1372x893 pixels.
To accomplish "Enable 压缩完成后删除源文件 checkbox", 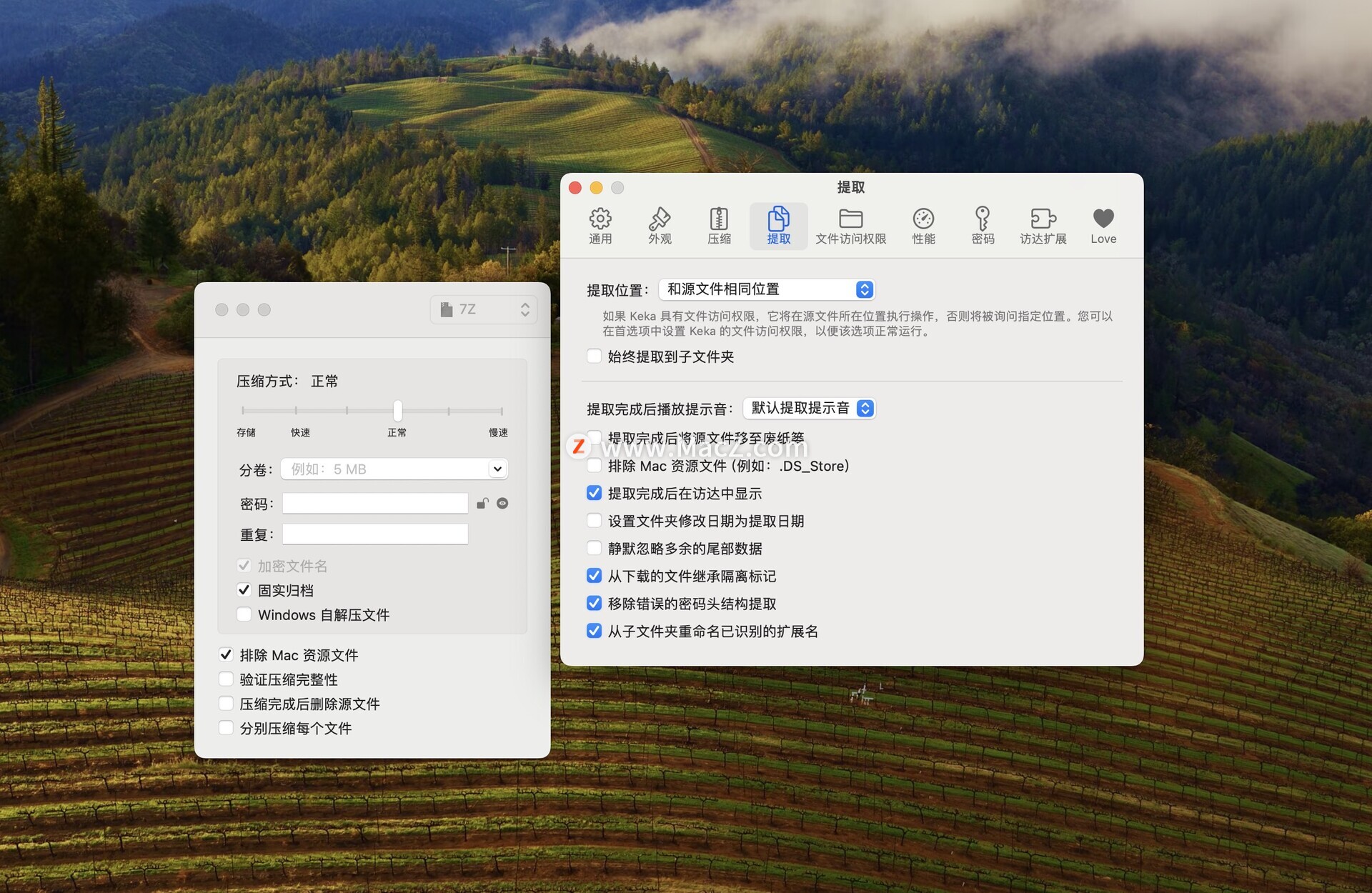I will click(x=226, y=704).
